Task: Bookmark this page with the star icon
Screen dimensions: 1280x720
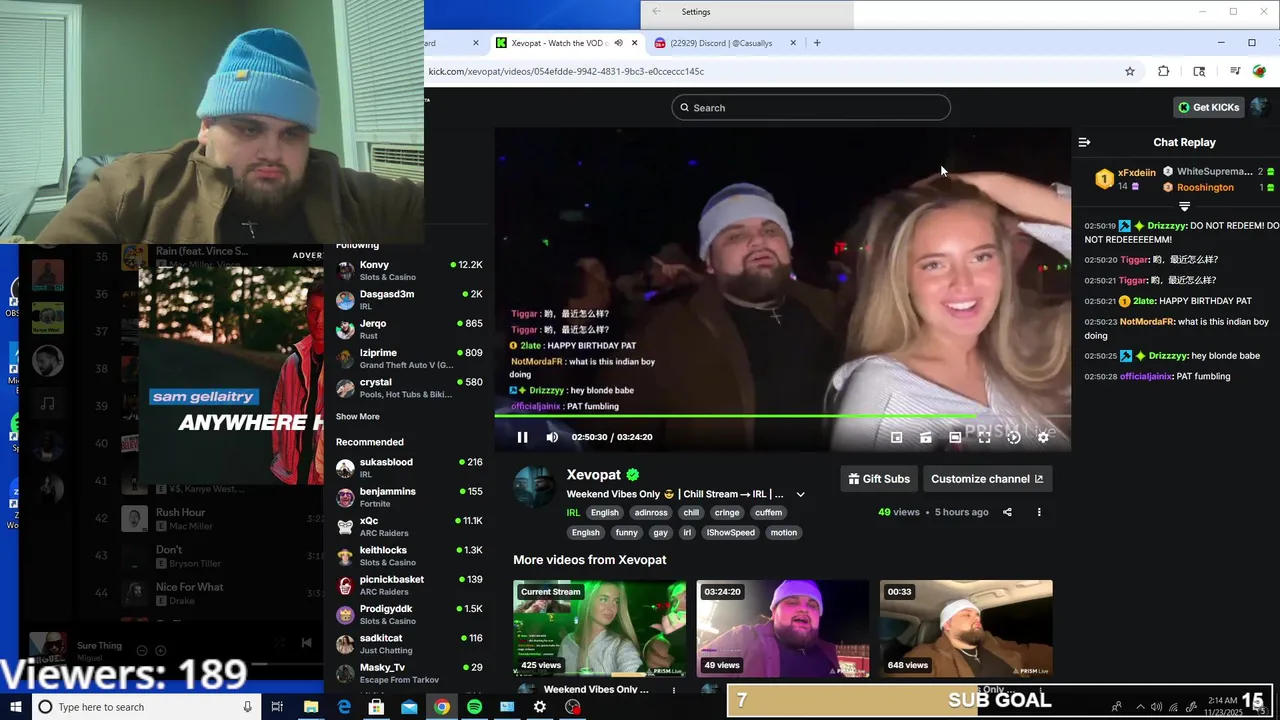Action: click(x=1130, y=71)
